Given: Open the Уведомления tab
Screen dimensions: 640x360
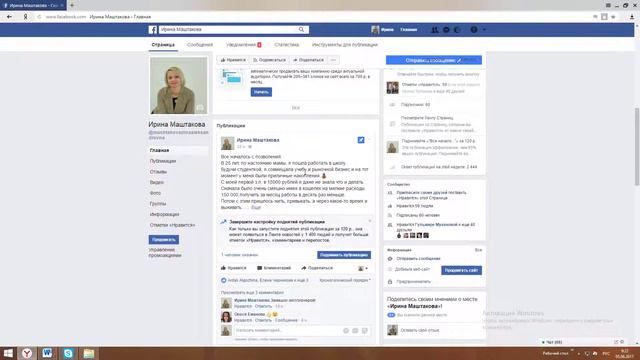Looking at the screenshot, I should [x=243, y=44].
